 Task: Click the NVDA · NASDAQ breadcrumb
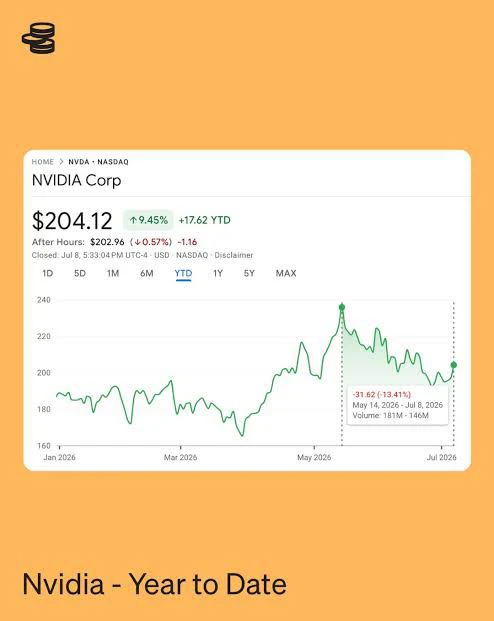tap(99, 162)
